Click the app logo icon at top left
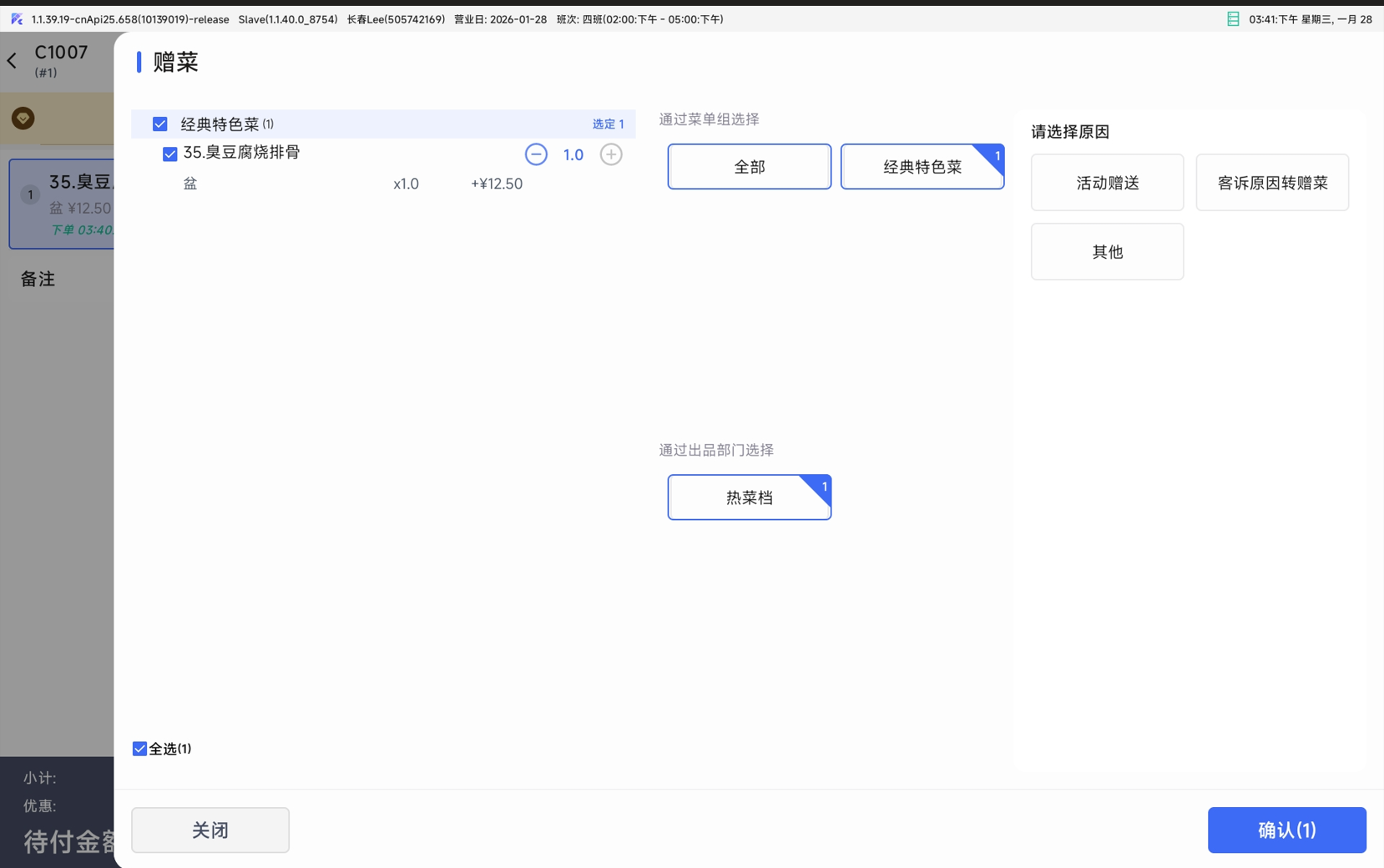Image resolution: width=1384 pixels, height=868 pixels. [x=17, y=19]
